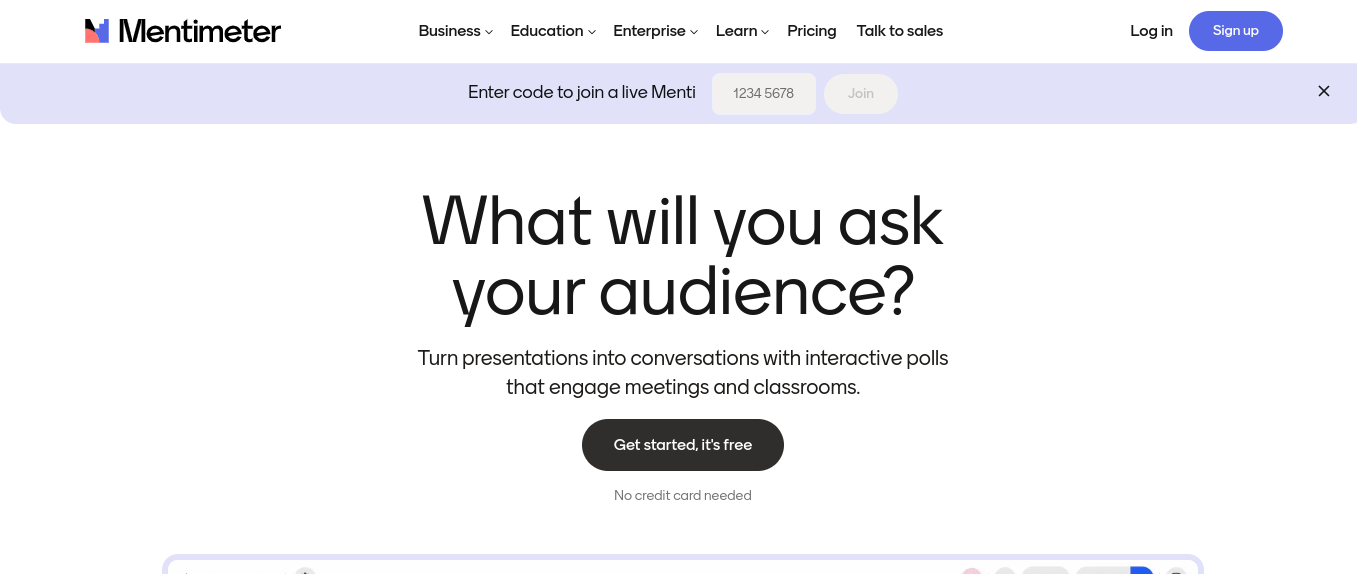The width and height of the screenshot is (1357, 574).
Task: Click the 'No credit card needed' text
Action: pos(682,495)
